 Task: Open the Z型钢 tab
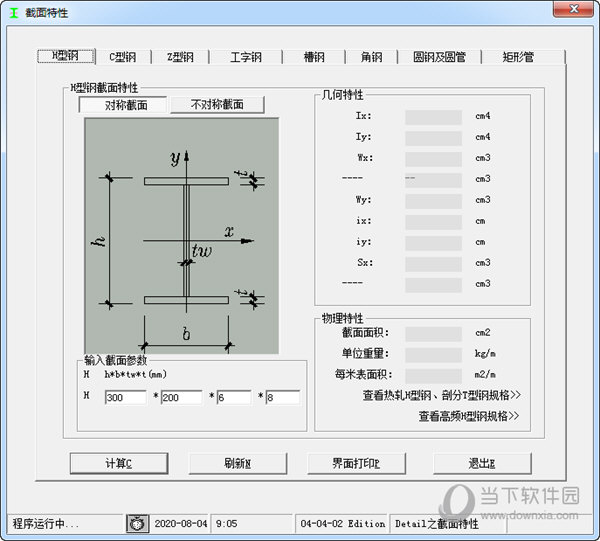[180, 57]
